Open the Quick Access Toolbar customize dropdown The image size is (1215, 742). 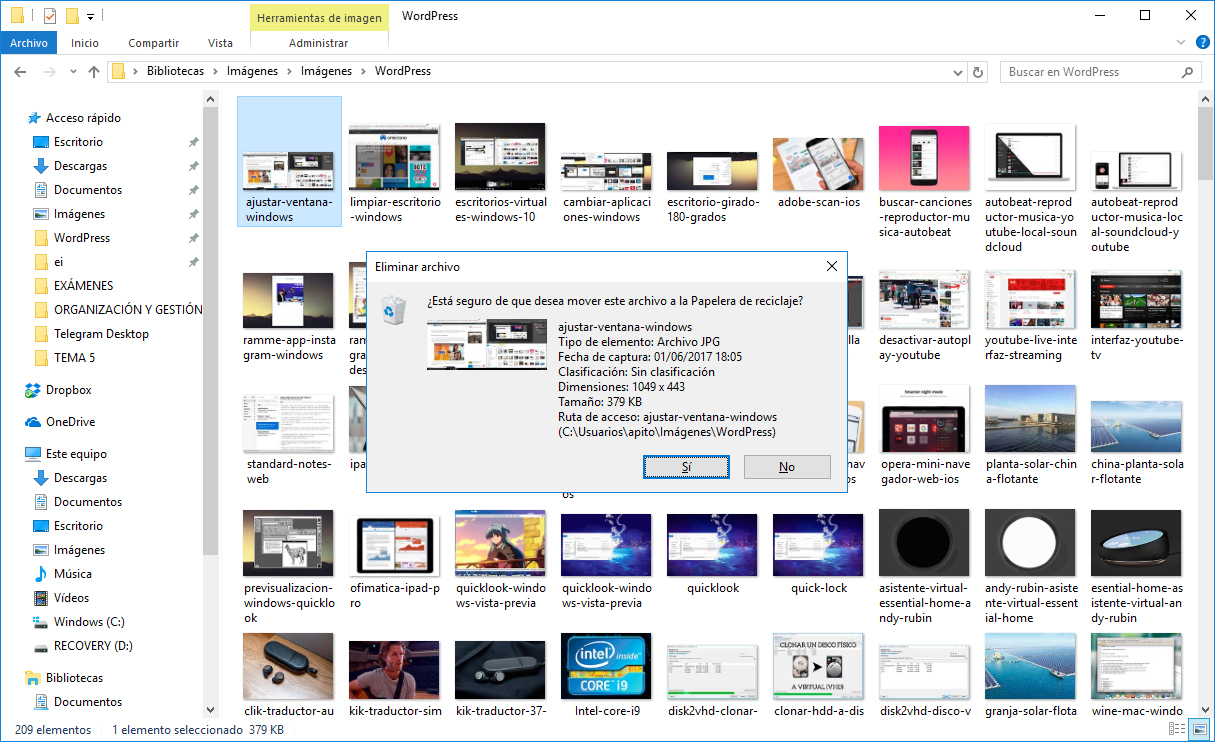(90, 15)
